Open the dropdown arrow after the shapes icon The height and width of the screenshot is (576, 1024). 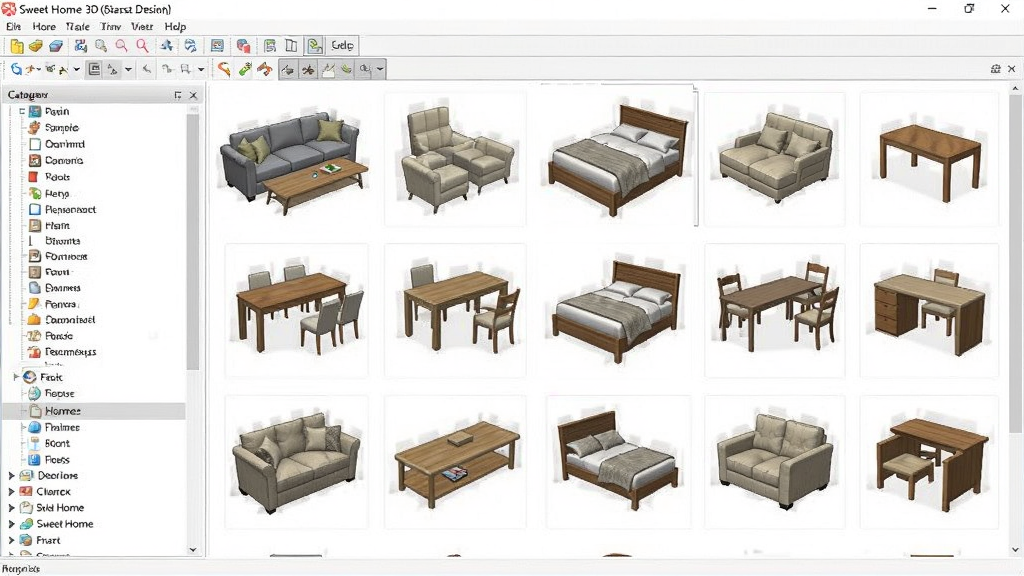[x=128, y=69]
